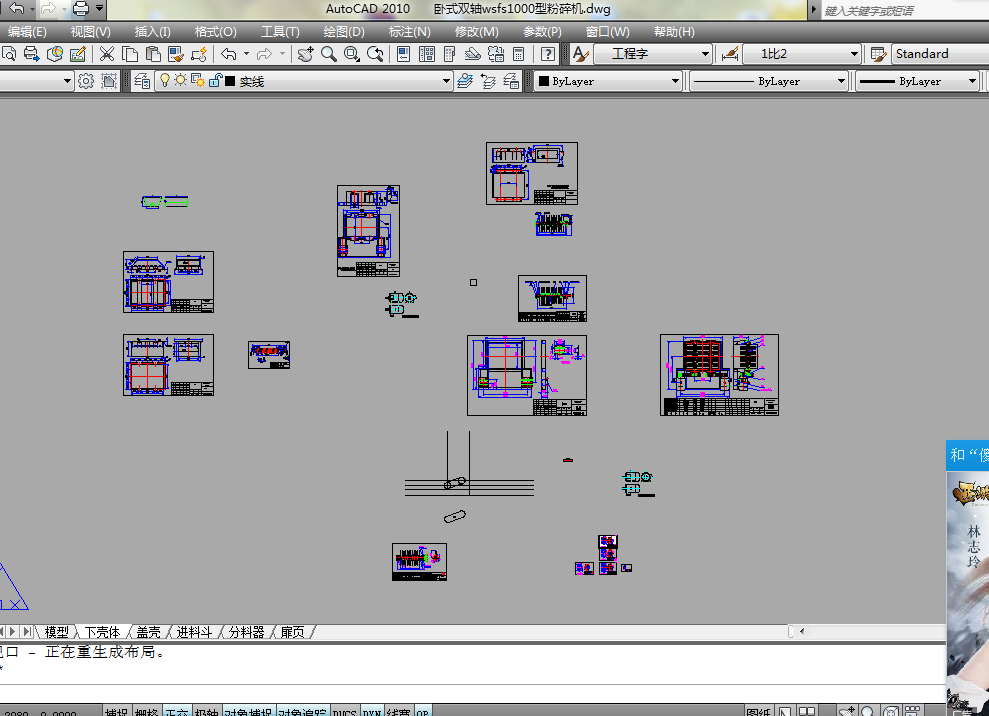Toggle 正交 ortho mode in status bar
The height and width of the screenshot is (716, 989).
[177, 712]
